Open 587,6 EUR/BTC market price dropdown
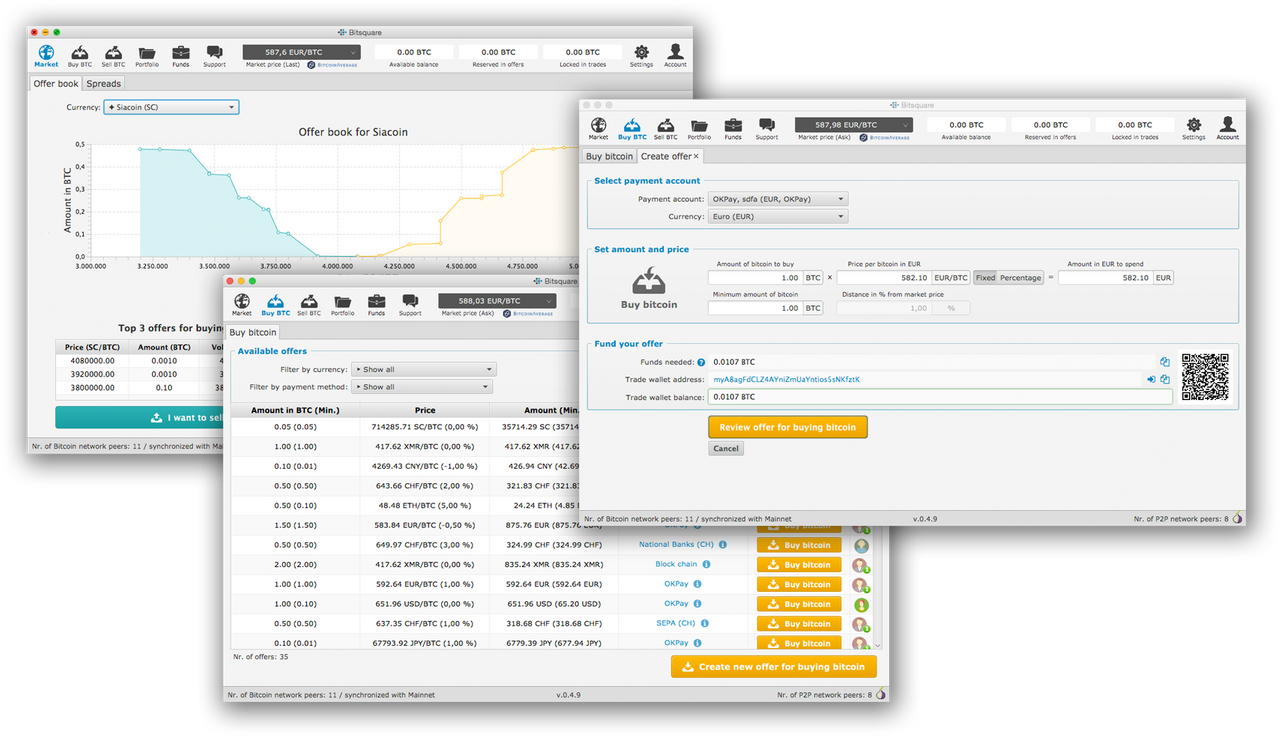Screen dimensions: 1280x737 point(301,52)
